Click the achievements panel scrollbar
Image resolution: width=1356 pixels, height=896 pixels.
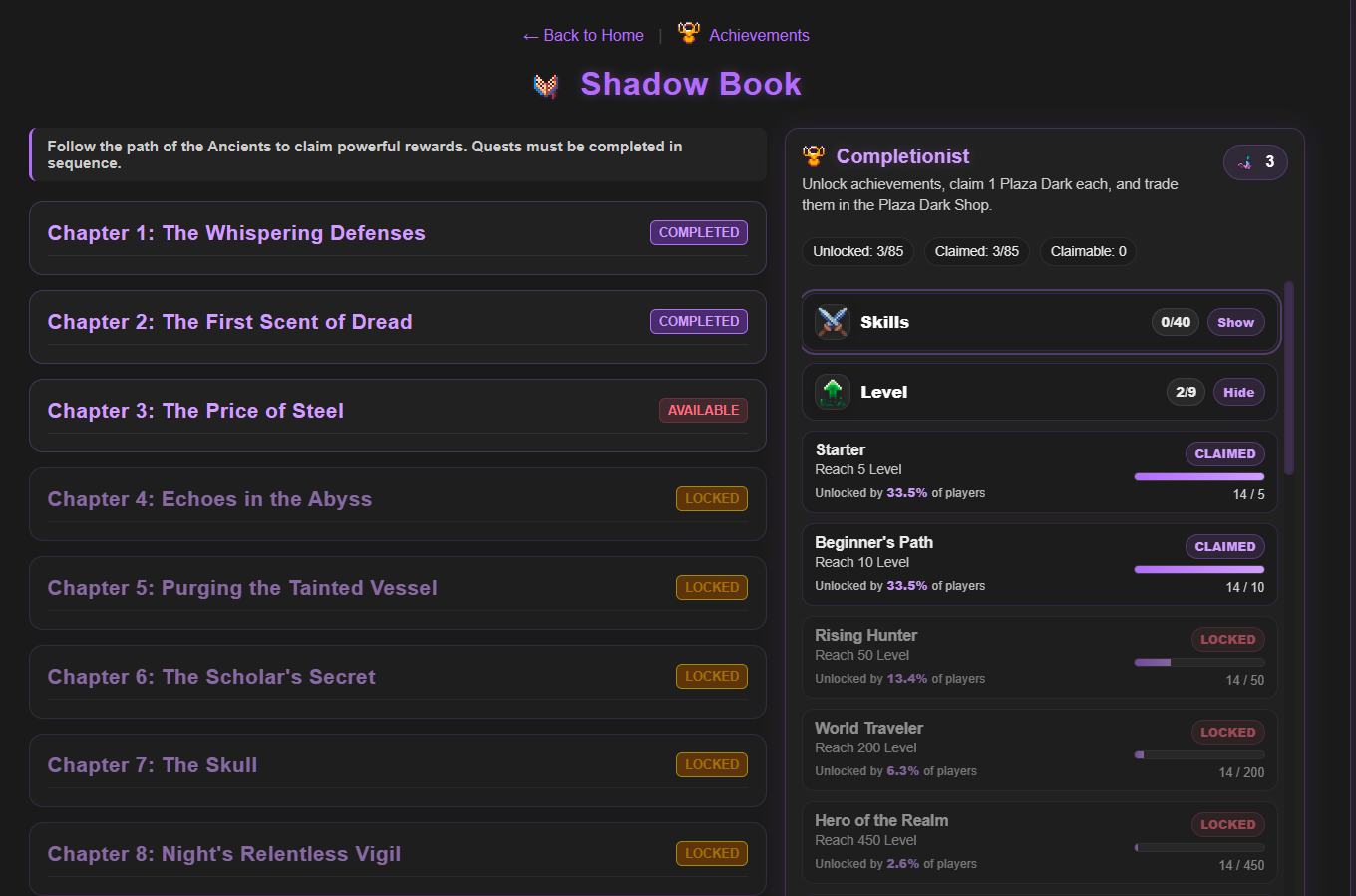point(1289,379)
